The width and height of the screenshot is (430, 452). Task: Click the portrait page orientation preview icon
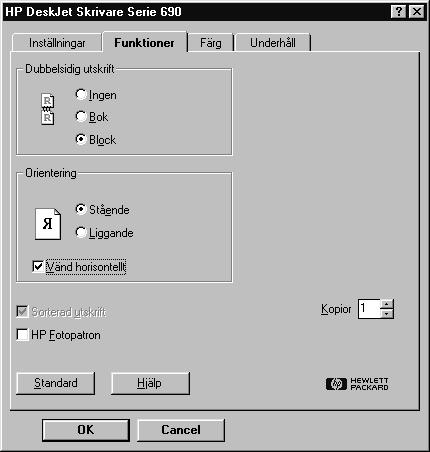(x=48, y=224)
